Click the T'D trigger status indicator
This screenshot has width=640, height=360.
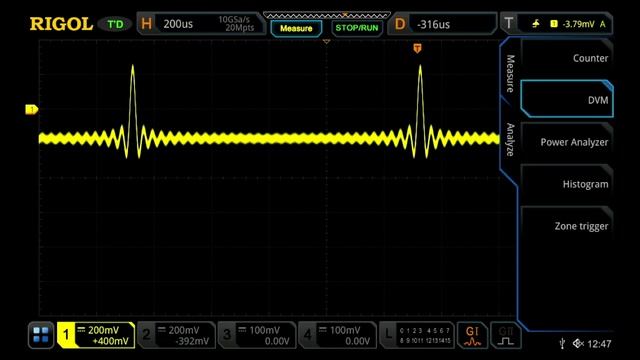pyautogui.click(x=115, y=24)
